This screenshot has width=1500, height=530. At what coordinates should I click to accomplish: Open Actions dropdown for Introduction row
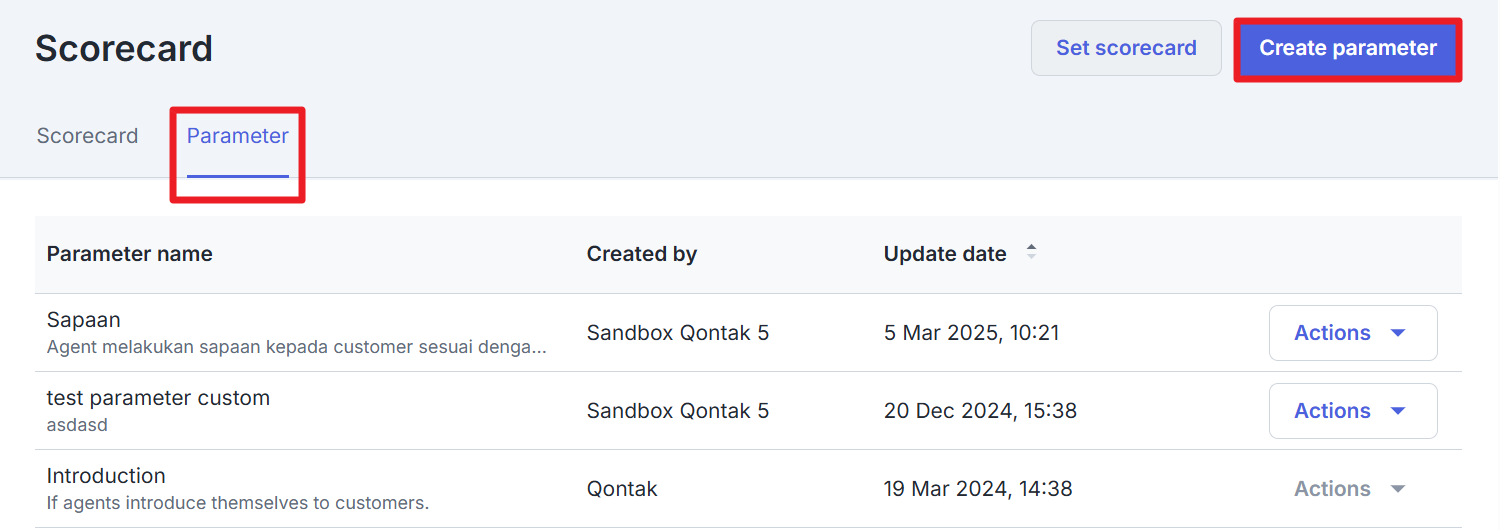pos(1353,489)
